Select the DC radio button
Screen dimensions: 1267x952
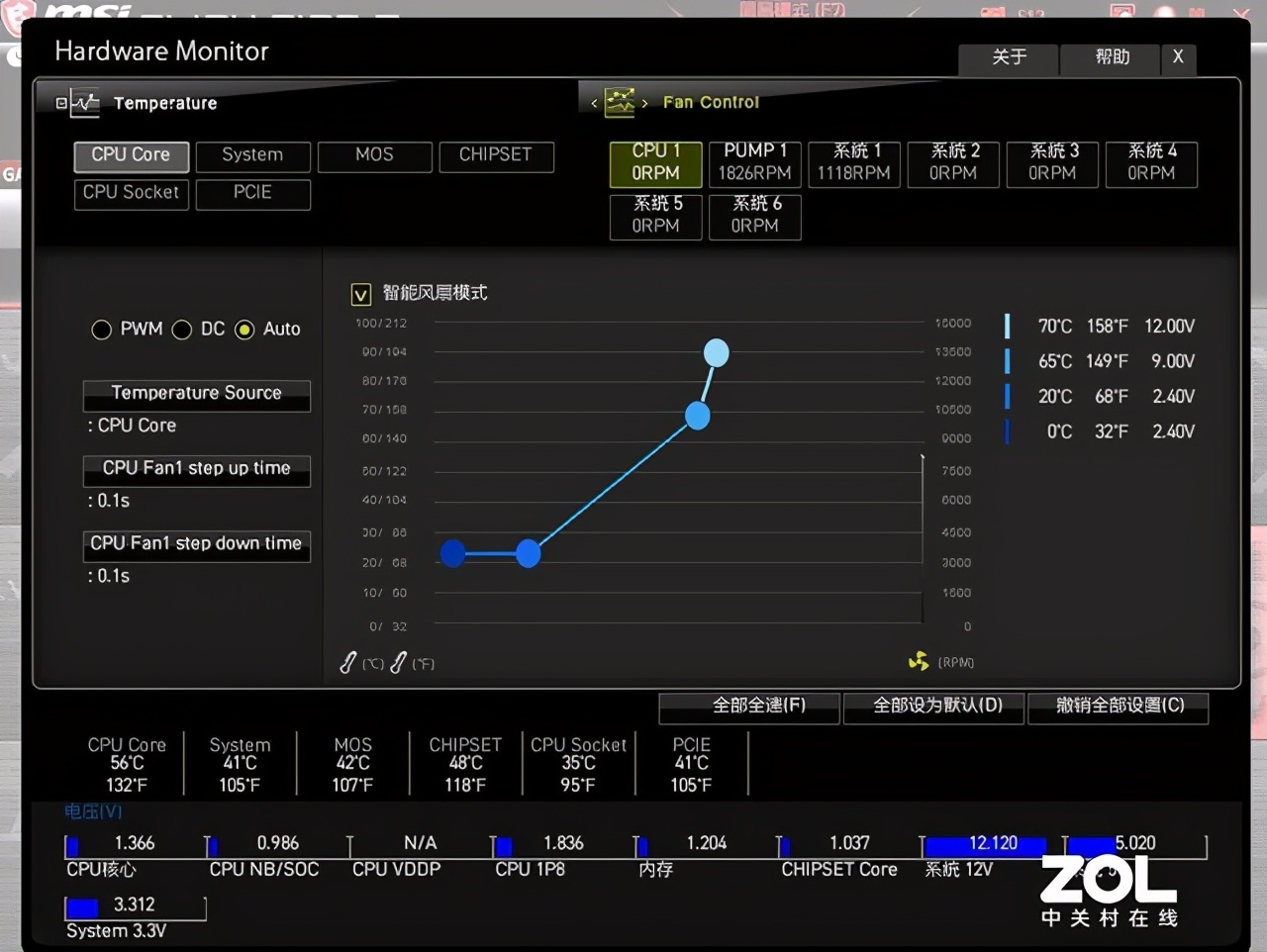pyautogui.click(x=182, y=330)
